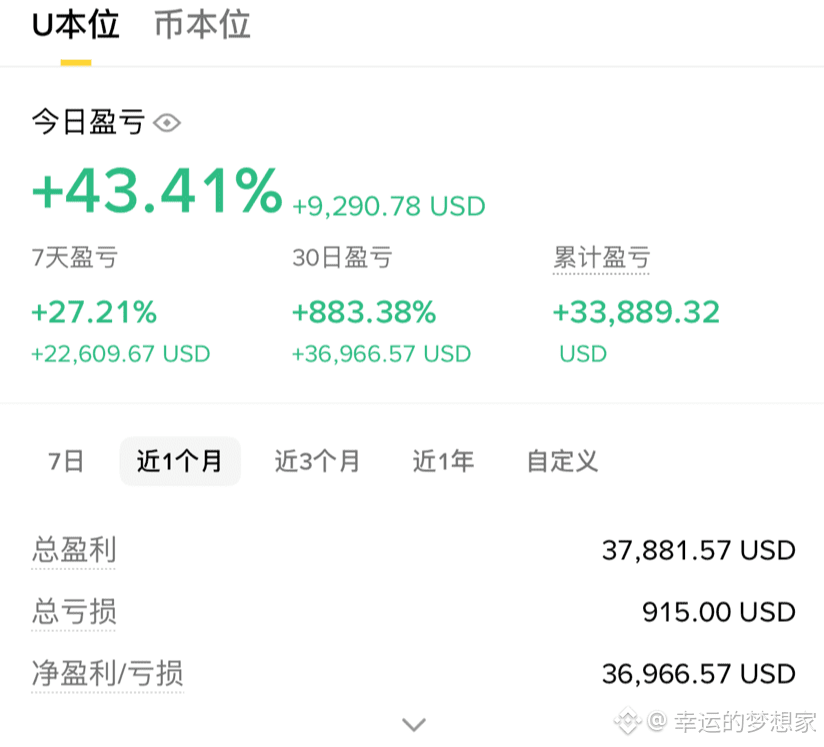Click the Binance logo in the watermark

[x=628, y=721]
